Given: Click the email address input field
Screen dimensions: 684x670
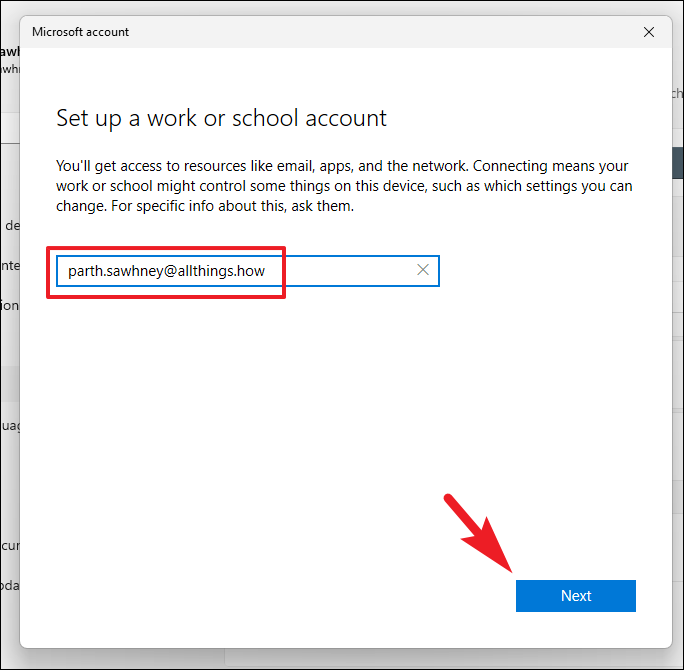Looking at the screenshot, I should [x=247, y=271].
